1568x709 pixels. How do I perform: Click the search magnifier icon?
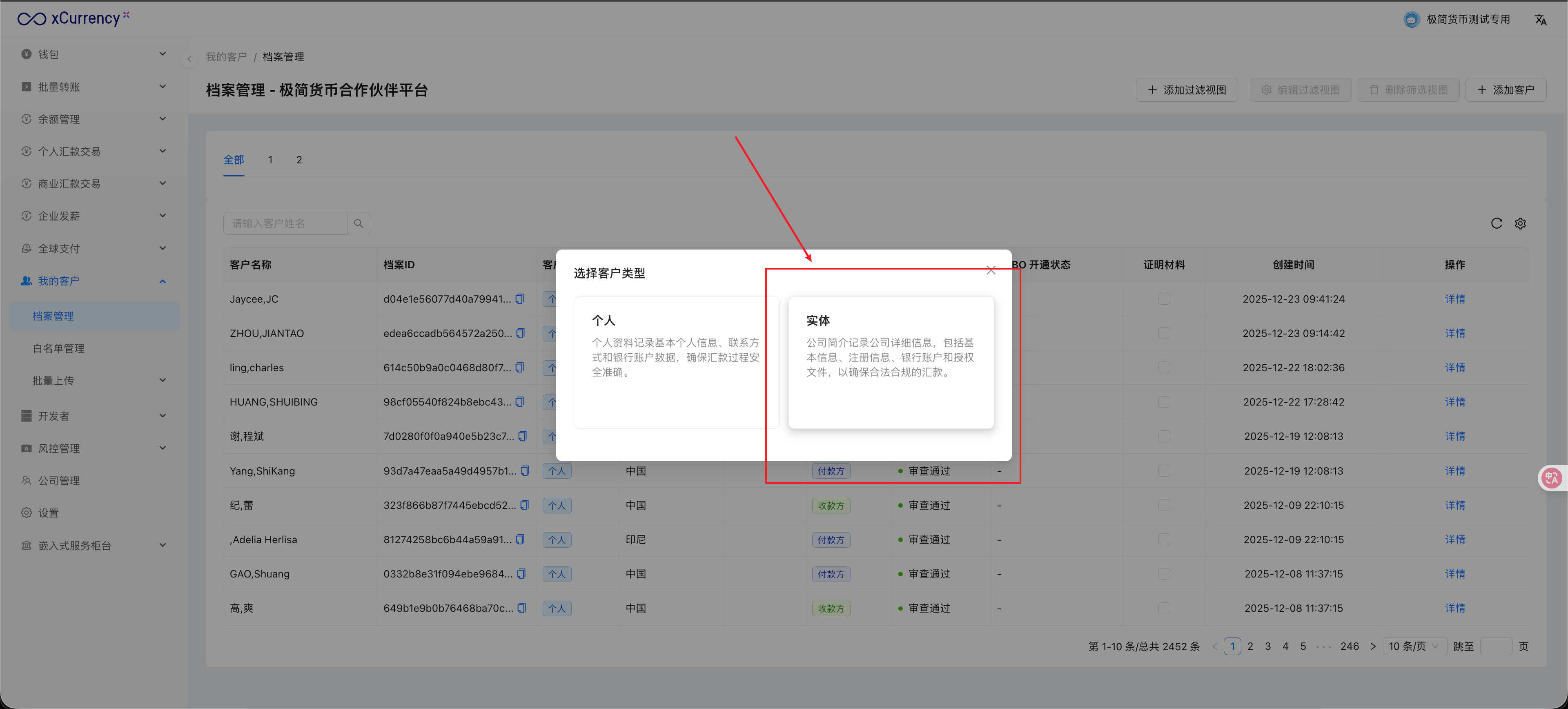tap(359, 223)
